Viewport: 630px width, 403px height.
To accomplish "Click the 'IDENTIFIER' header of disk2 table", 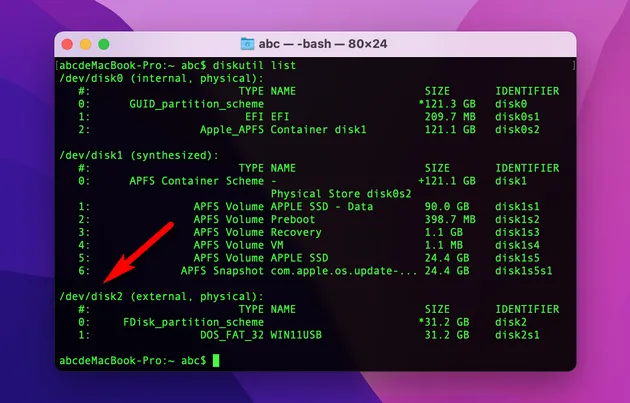I will [527, 309].
